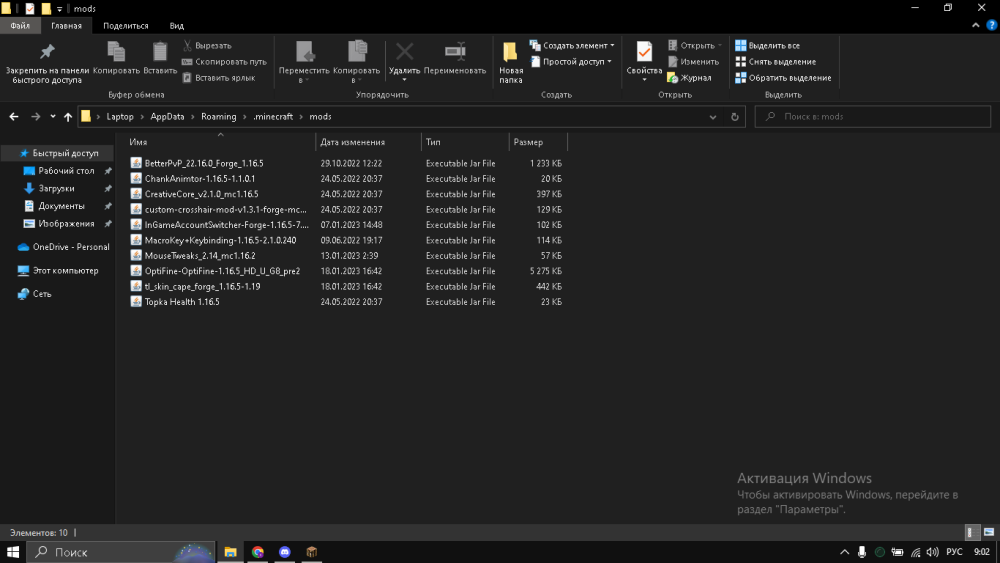1000x563 pixels.
Task: Click Laptop in the address breadcrumb
Action: 120,117
